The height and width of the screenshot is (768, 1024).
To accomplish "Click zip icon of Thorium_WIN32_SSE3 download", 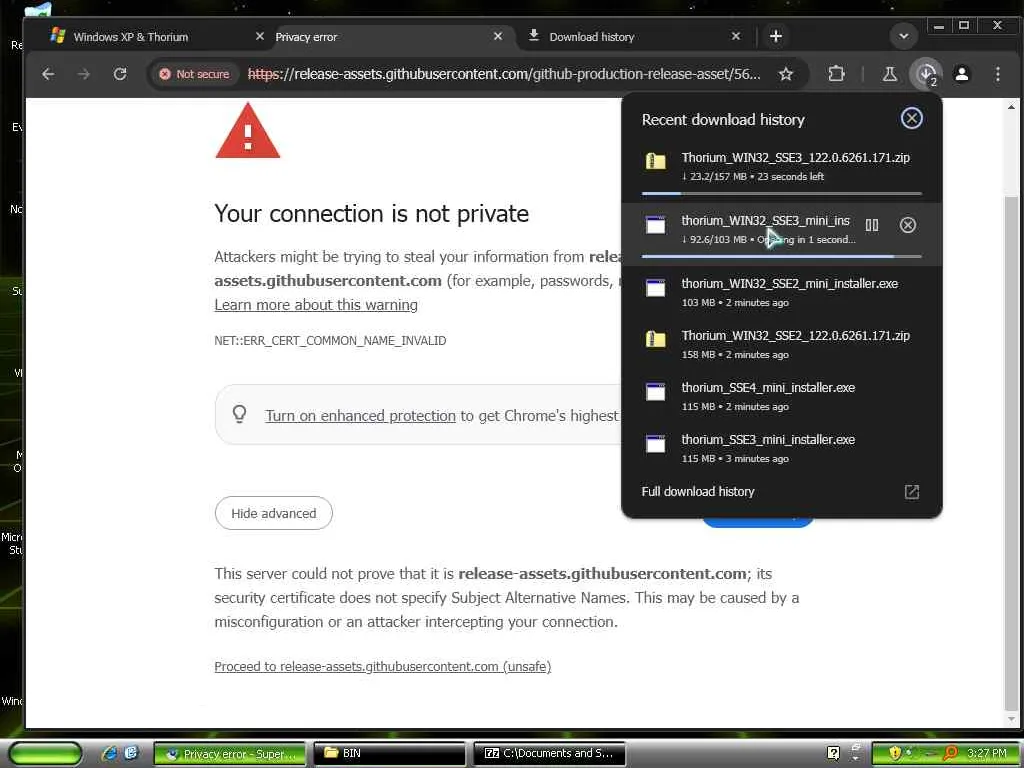I will point(656,161).
